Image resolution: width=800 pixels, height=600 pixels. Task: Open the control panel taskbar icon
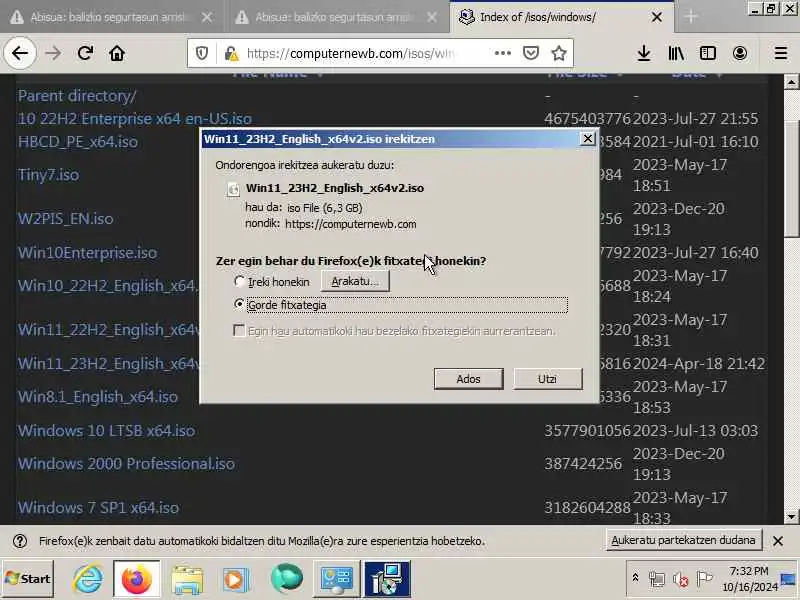click(336, 579)
